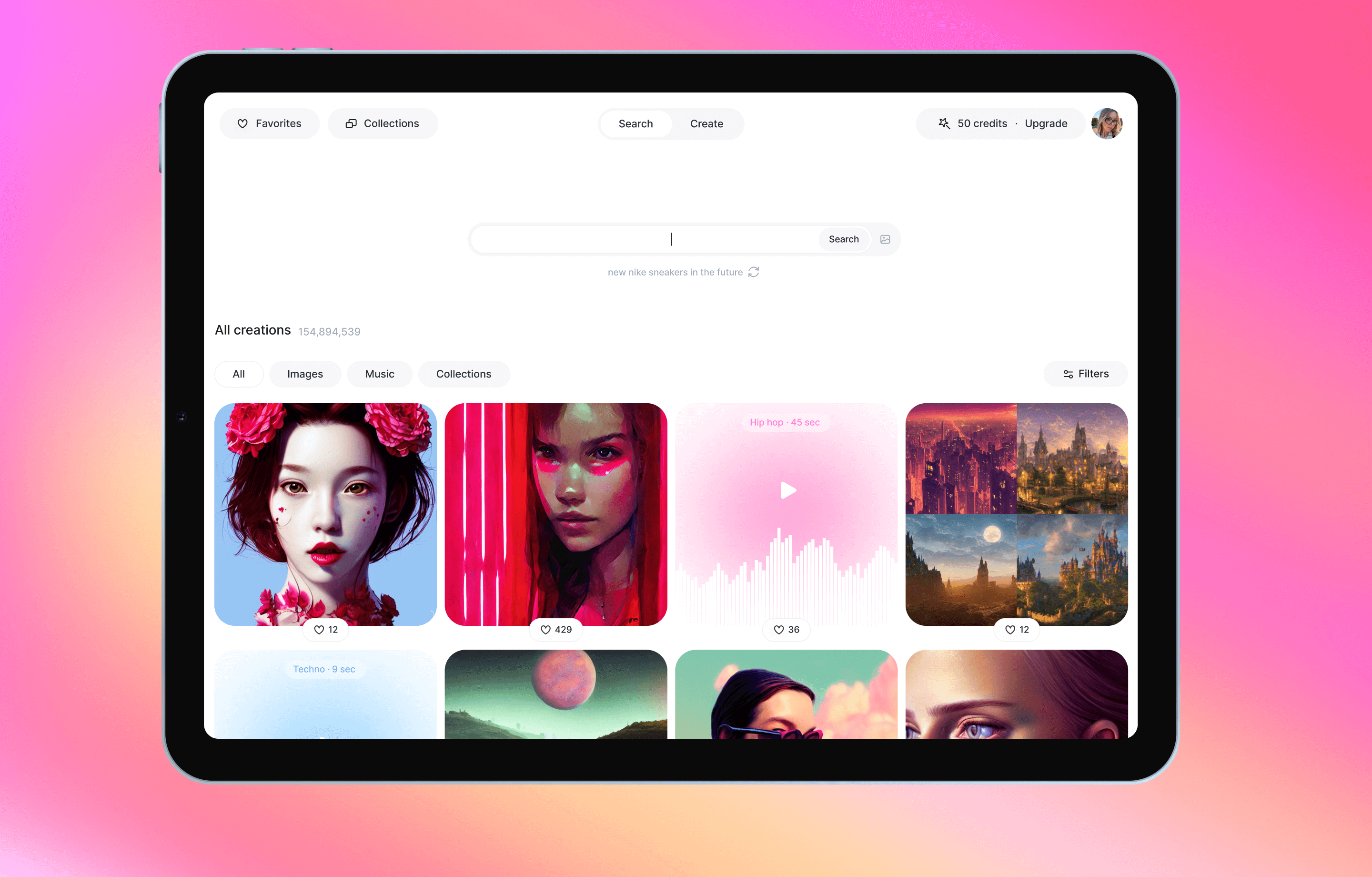This screenshot has width=1372, height=877.
Task: Click the Music filter tab
Action: (380, 374)
